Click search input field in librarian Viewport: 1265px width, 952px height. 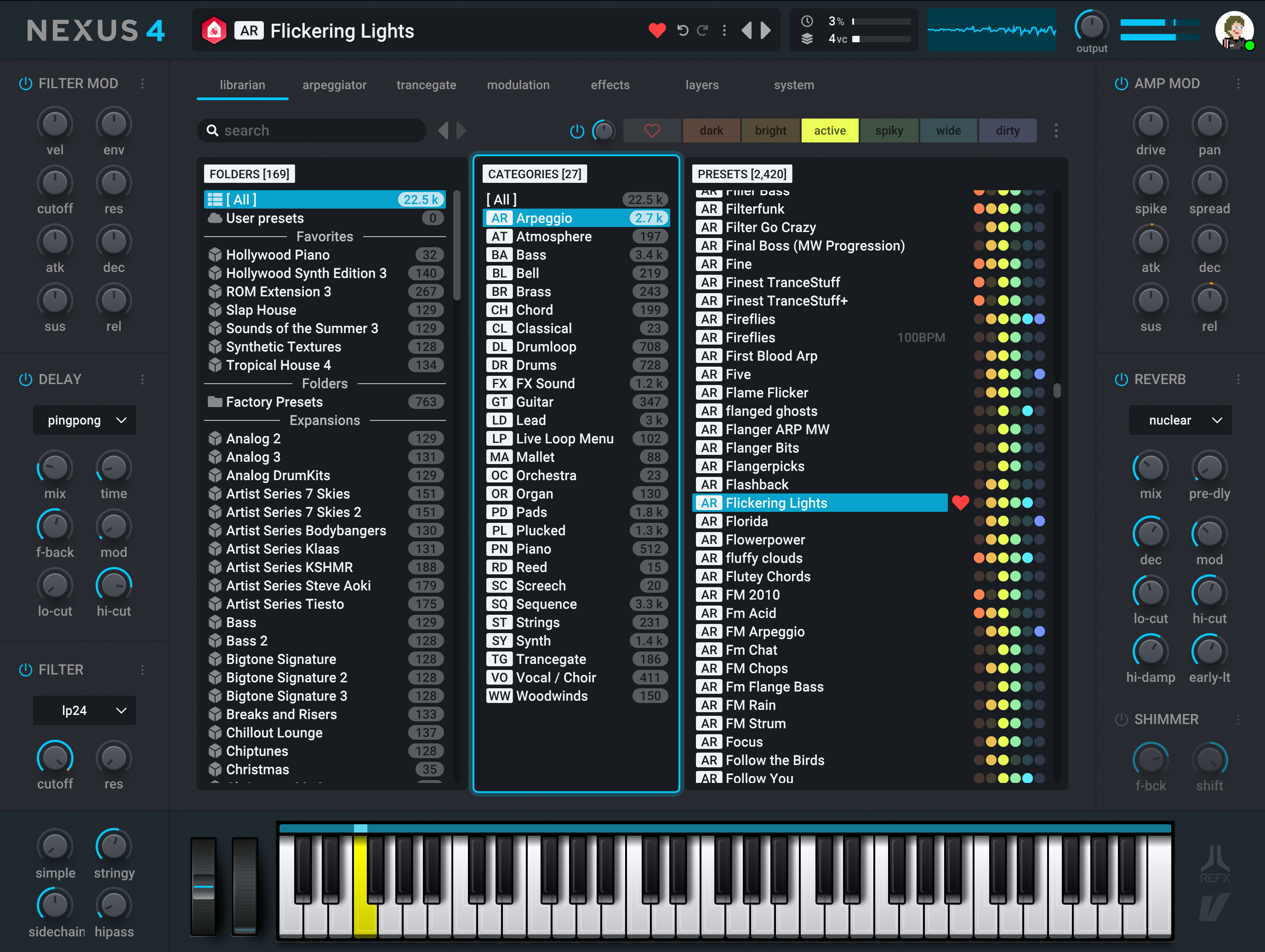(315, 130)
